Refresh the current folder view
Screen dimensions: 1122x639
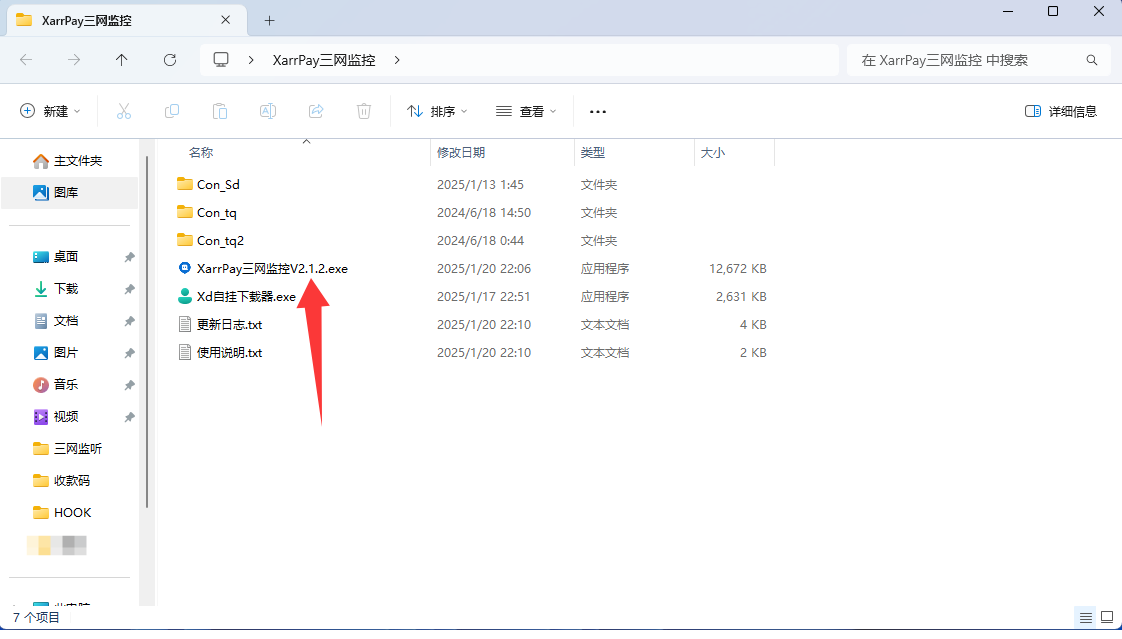(x=170, y=60)
